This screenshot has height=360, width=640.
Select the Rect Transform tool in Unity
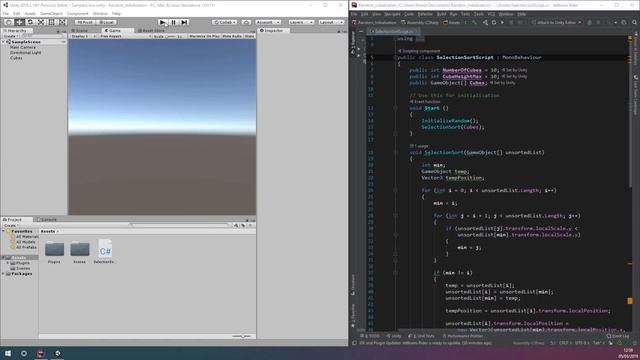tap(51, 22)
